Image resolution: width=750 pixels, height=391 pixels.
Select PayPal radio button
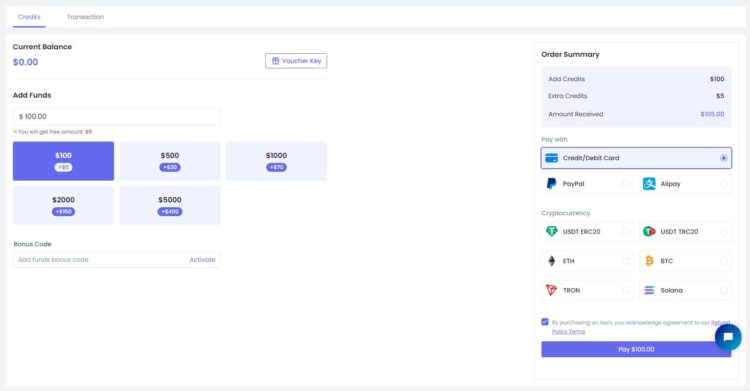click(626, 184)
